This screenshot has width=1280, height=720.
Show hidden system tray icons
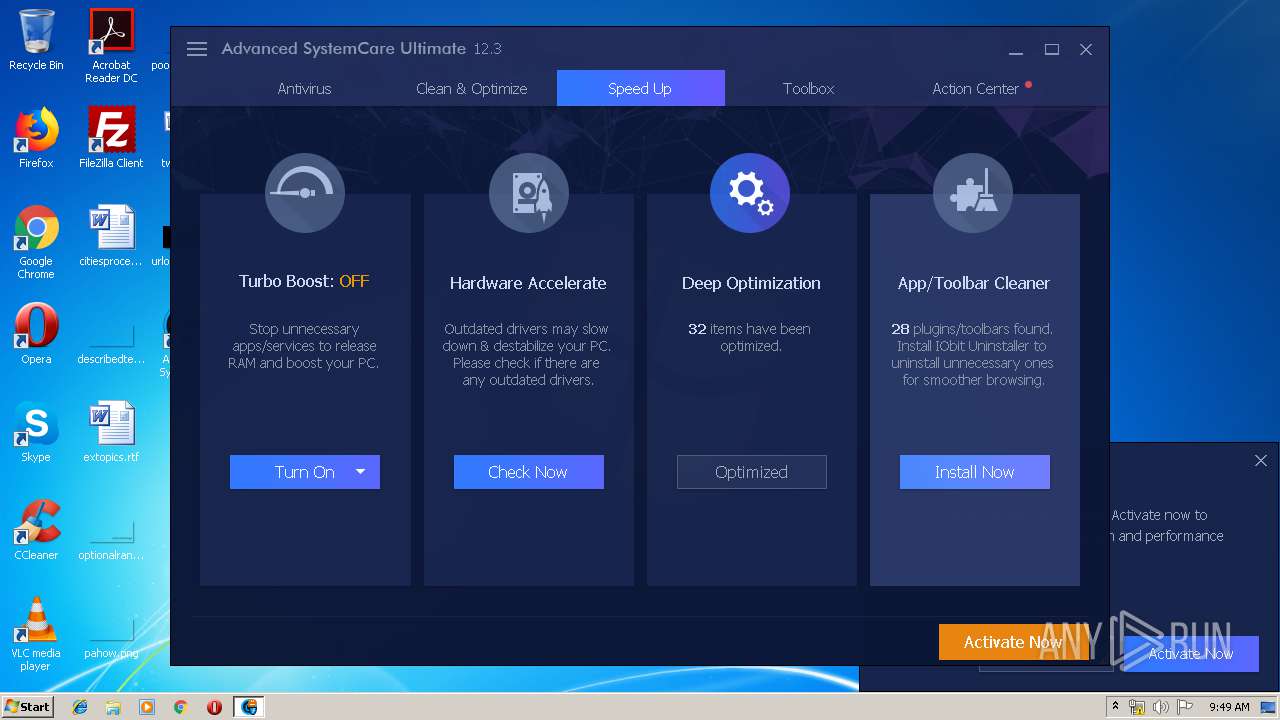tap(1116, 707)
